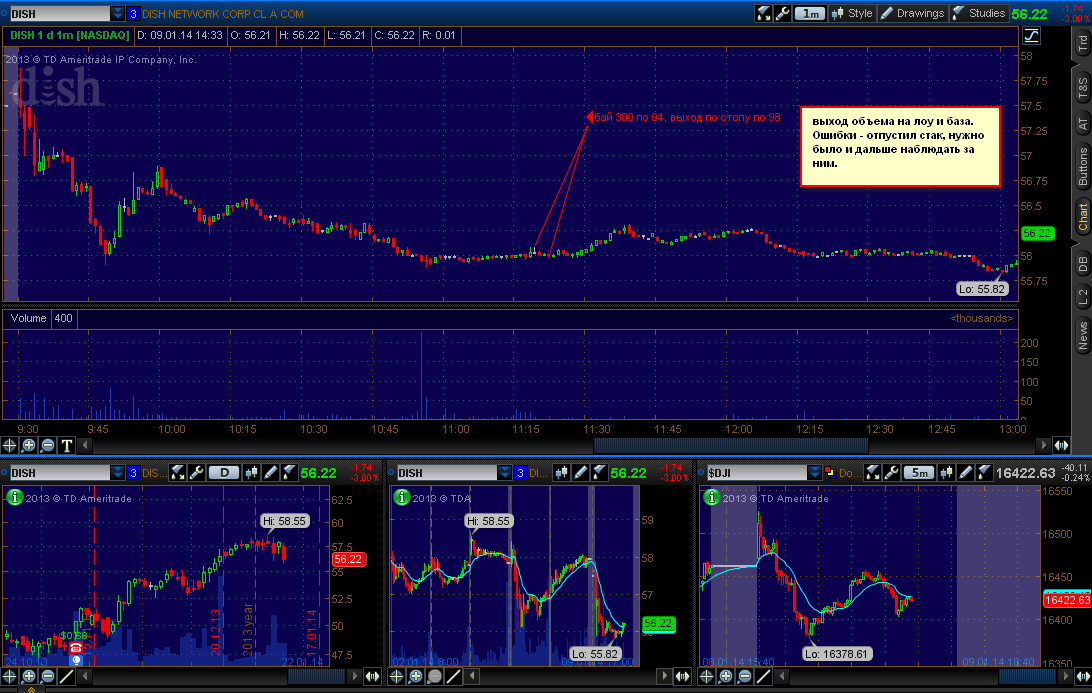1092x693 pixels.
Task: Expand symbol dropdown in the middle DISH panel
Action: tap(505, 473)
